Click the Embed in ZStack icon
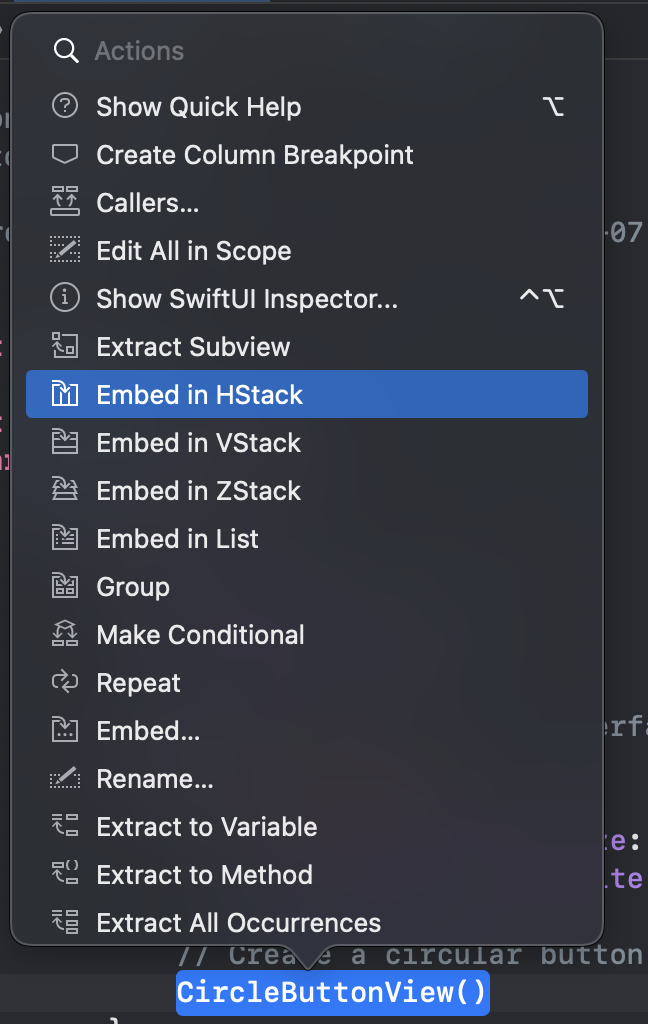The width and height of the screenshot is (648, 1024). click(x=65, y=490)
